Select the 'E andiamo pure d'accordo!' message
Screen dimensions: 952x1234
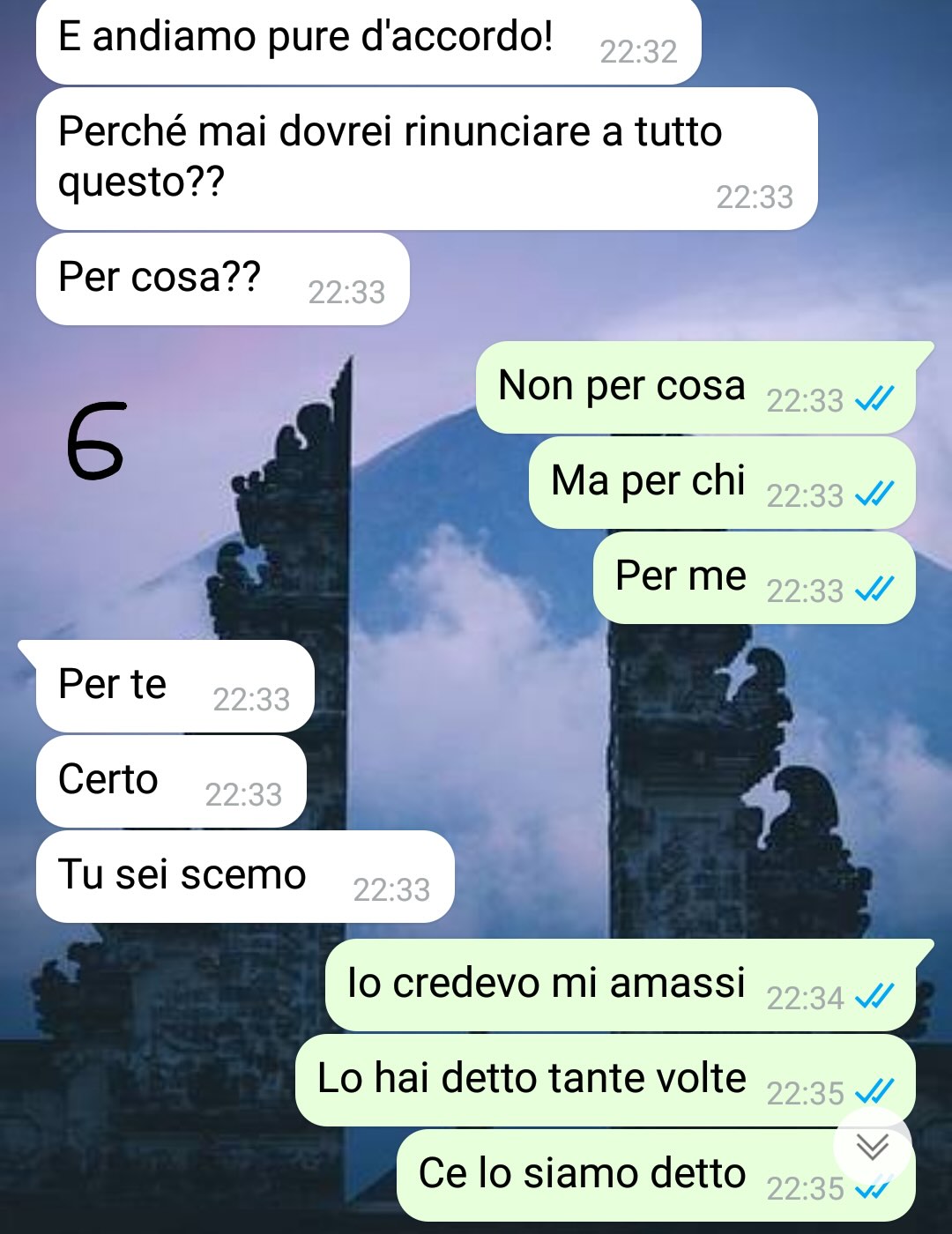(x=368, y=41)
